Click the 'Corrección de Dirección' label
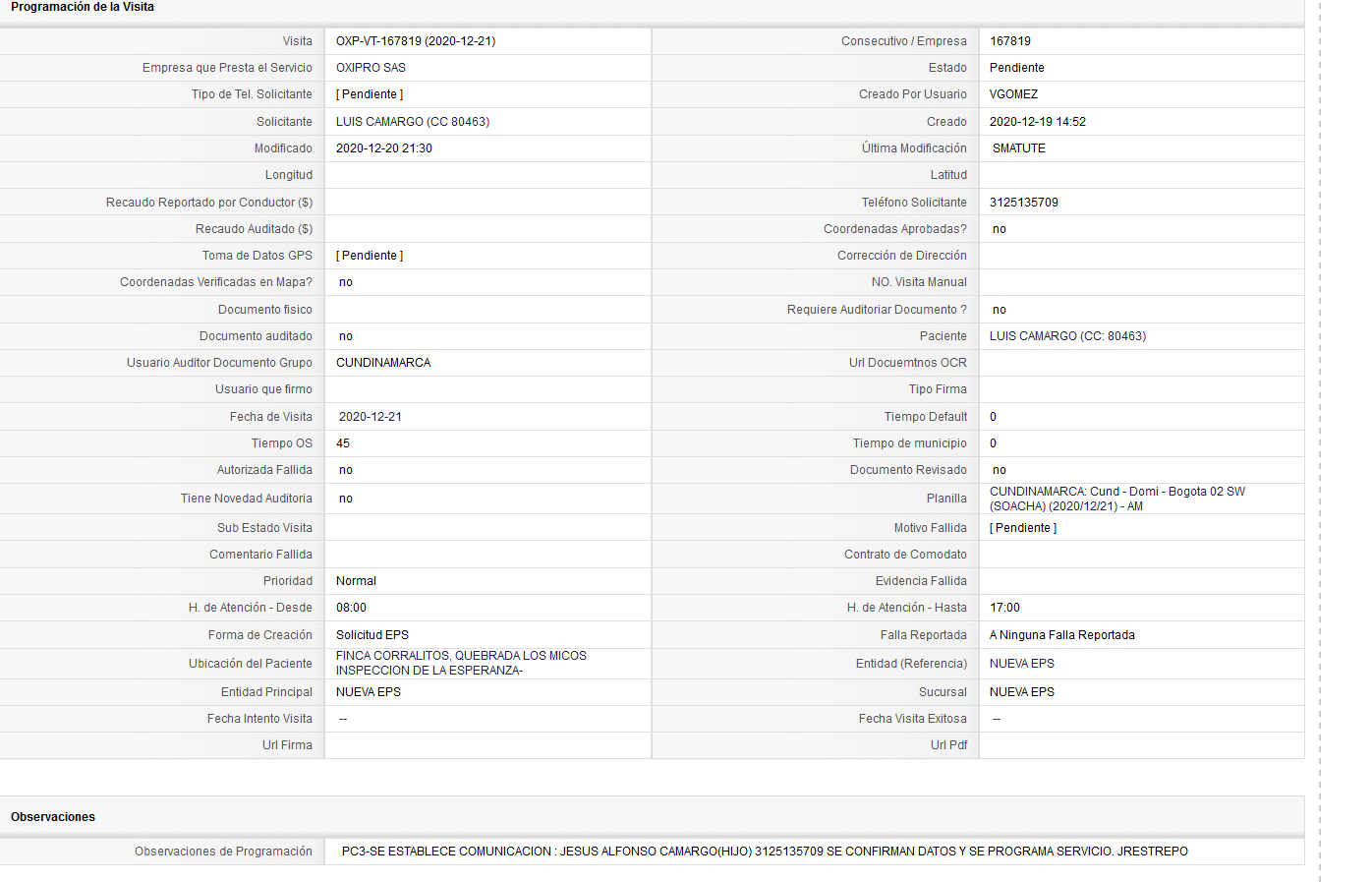This screenshot has width=1372, height=882. (902, 256)
